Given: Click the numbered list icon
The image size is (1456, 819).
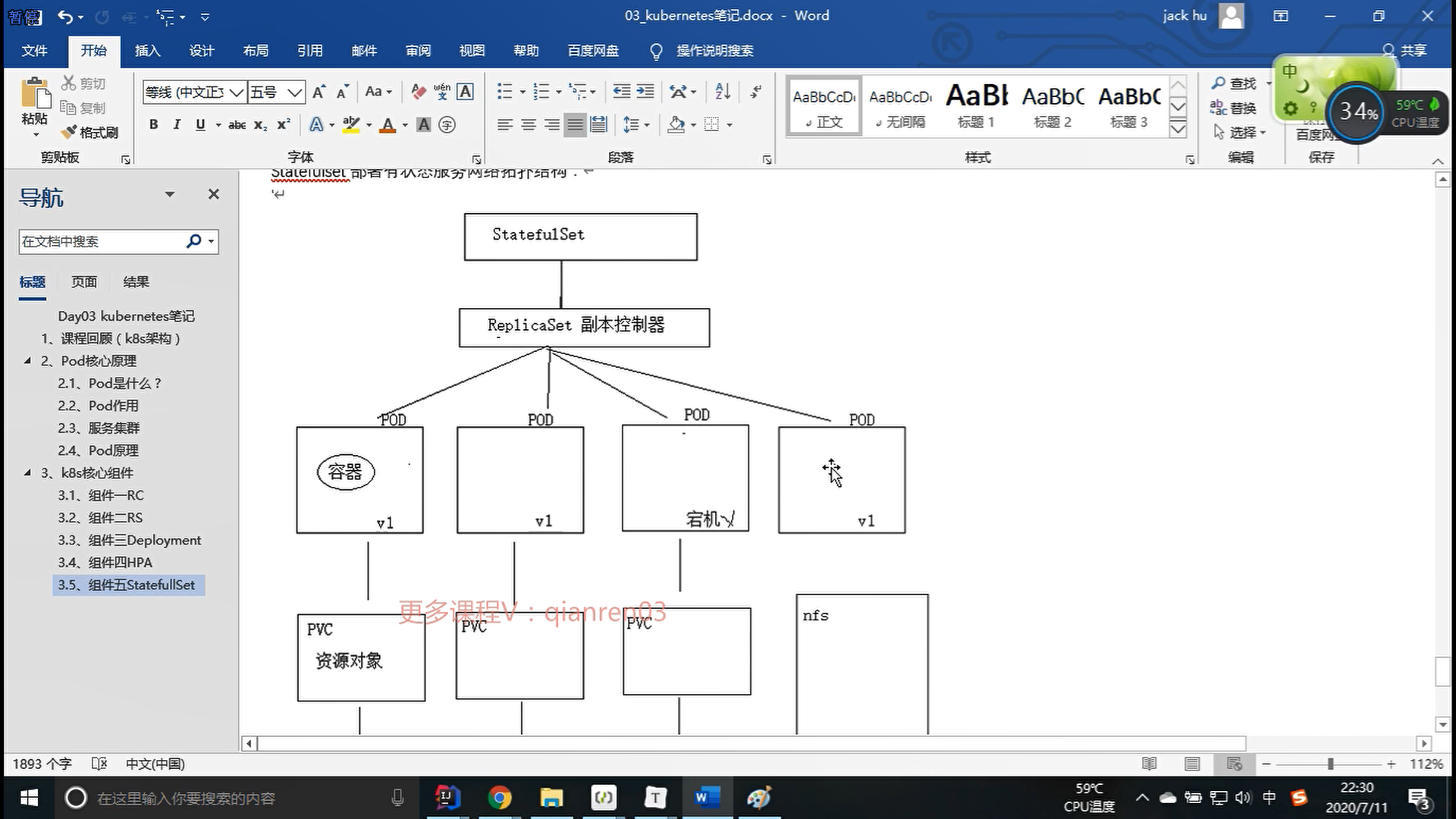Looking at the screenshot, I should click(x=541, y=92).
